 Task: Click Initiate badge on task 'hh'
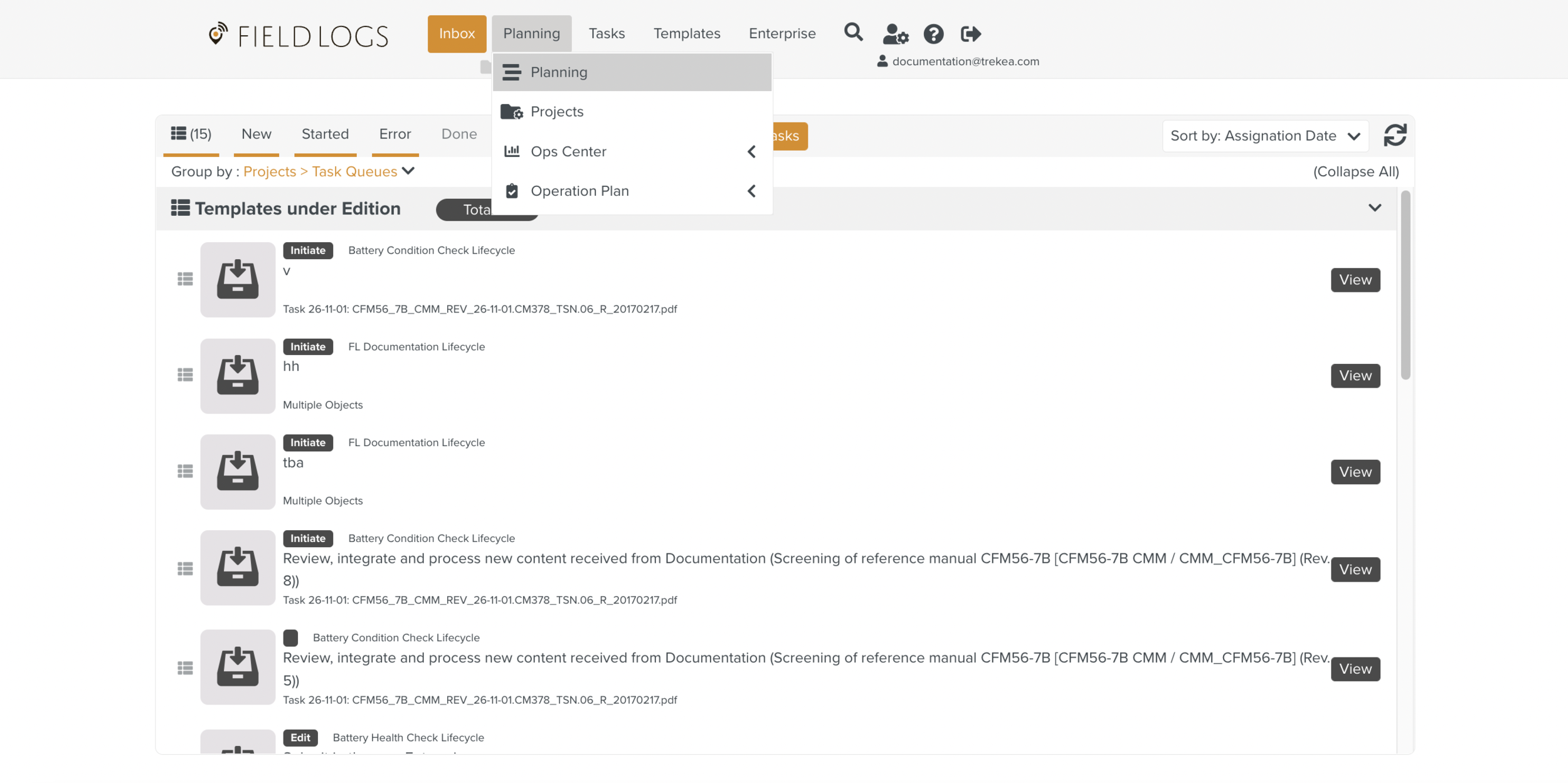pyautogui.click(x=308, y=347)
